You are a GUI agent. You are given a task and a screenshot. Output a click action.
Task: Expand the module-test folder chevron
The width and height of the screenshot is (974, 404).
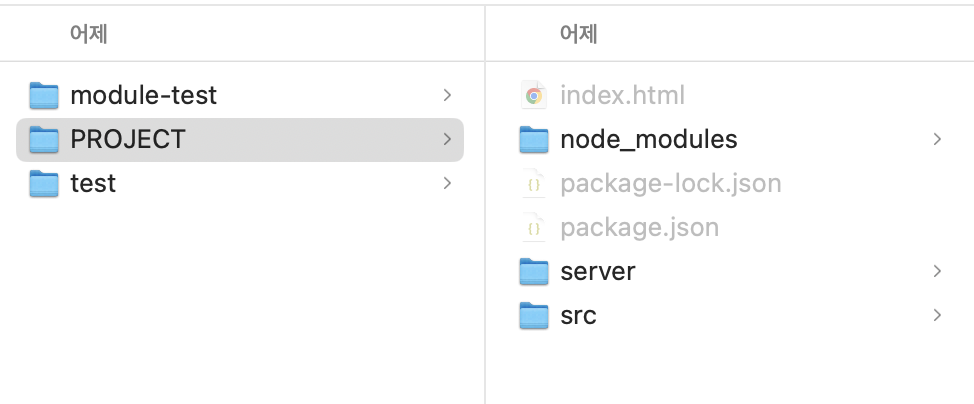pos(447,95)
